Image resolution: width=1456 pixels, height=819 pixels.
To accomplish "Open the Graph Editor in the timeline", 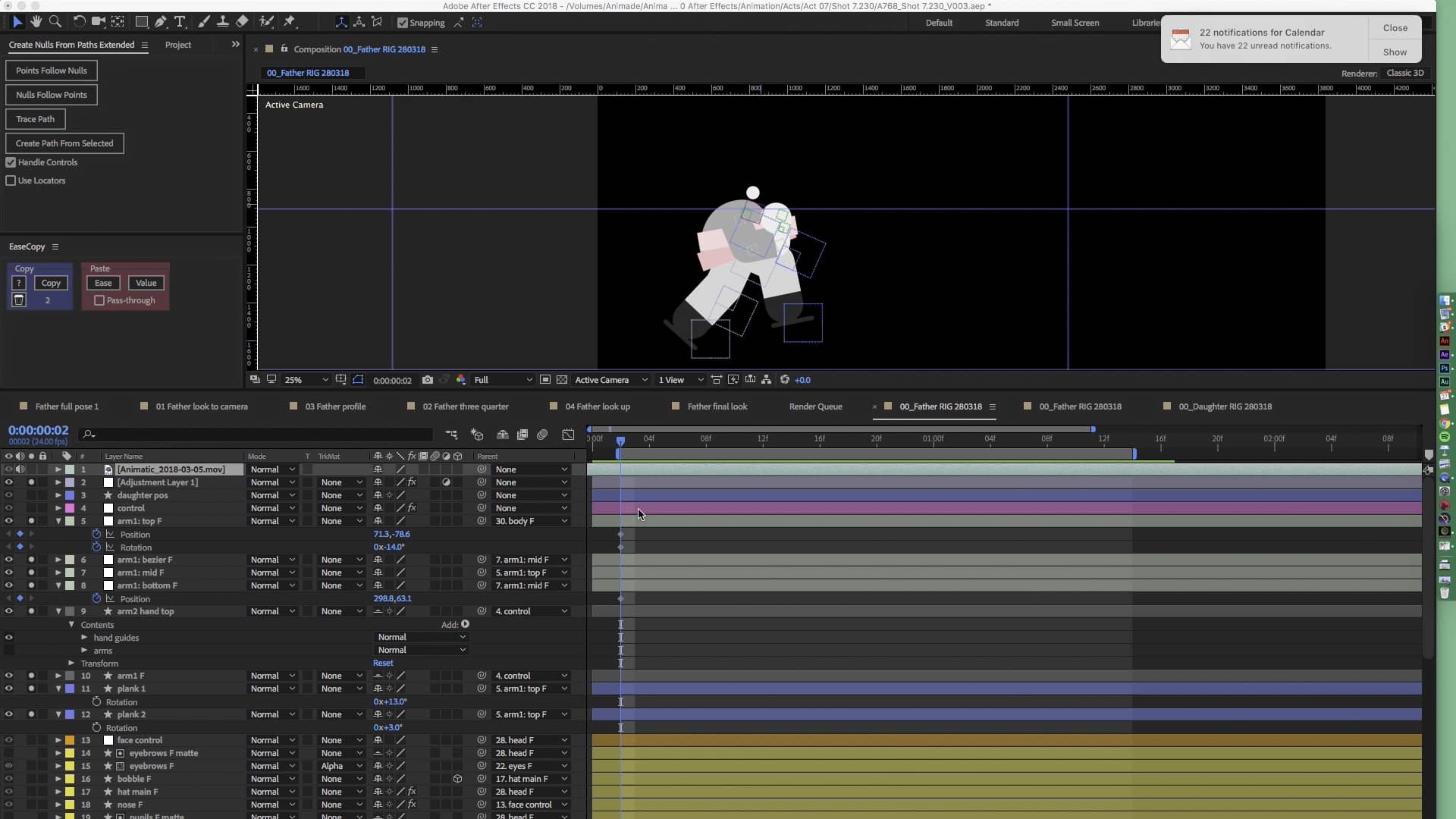I will coord(568,434).
